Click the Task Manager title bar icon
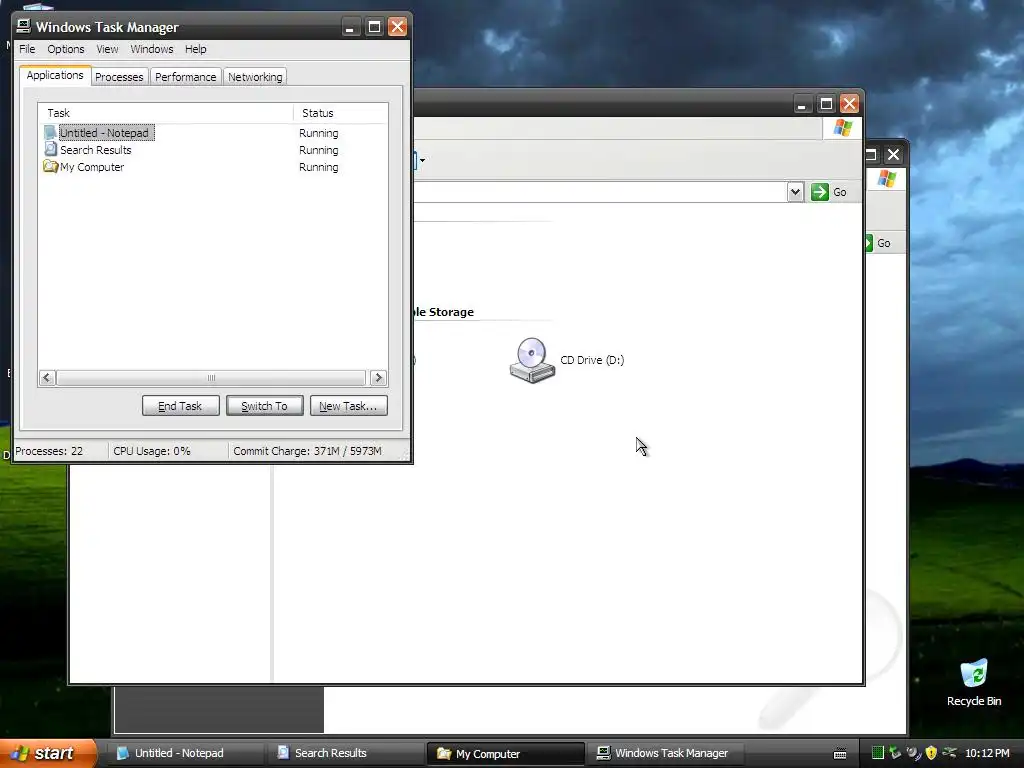The height and width of the screenshot is (768, 1024). click(24, 26)
